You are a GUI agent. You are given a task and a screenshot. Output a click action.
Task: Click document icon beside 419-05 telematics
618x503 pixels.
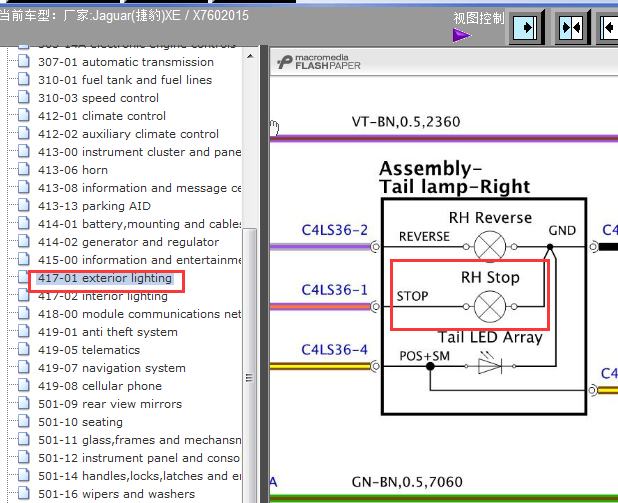pos(24,349)
